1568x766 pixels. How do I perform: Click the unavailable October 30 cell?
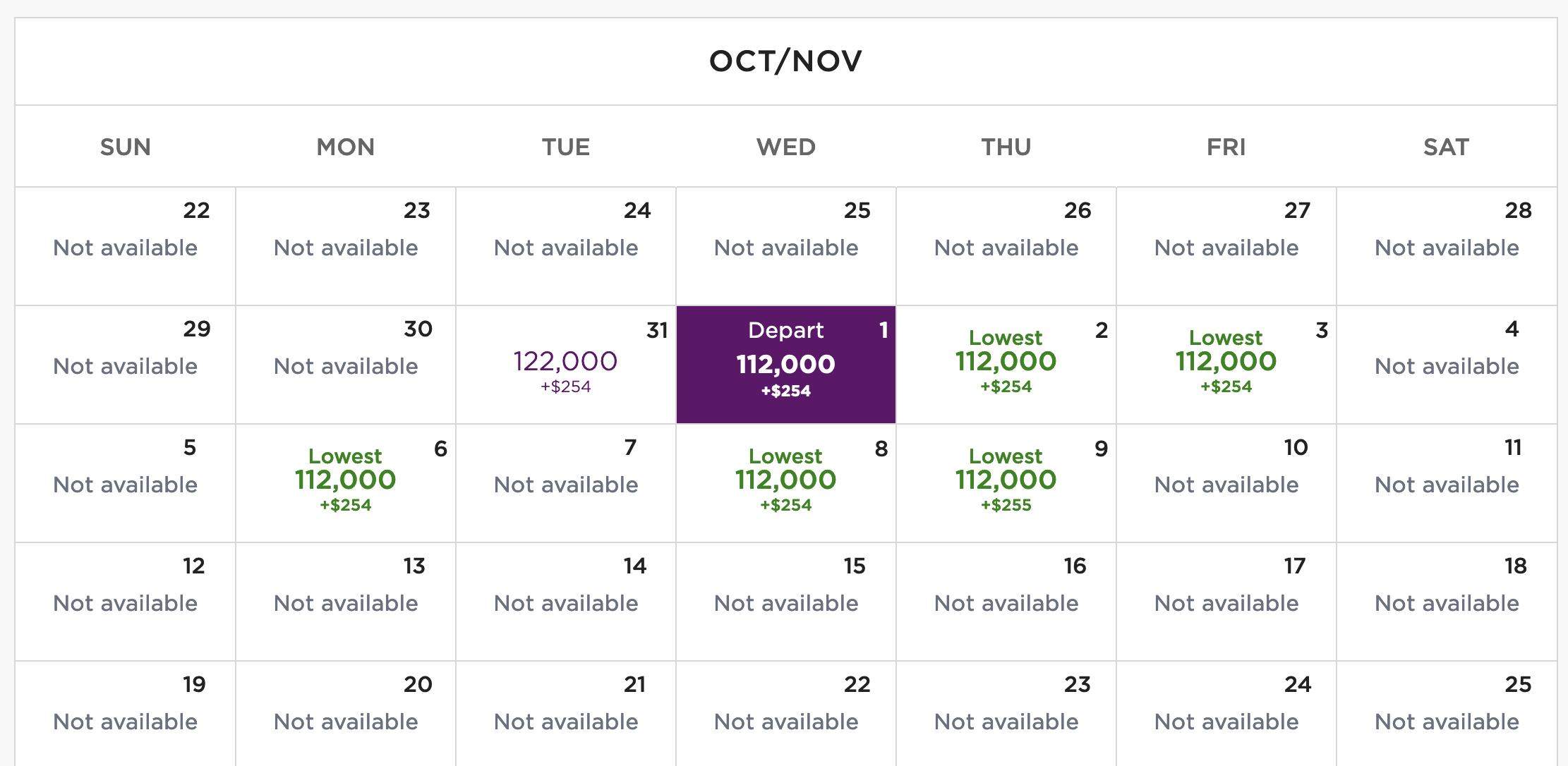coord(346,365)
